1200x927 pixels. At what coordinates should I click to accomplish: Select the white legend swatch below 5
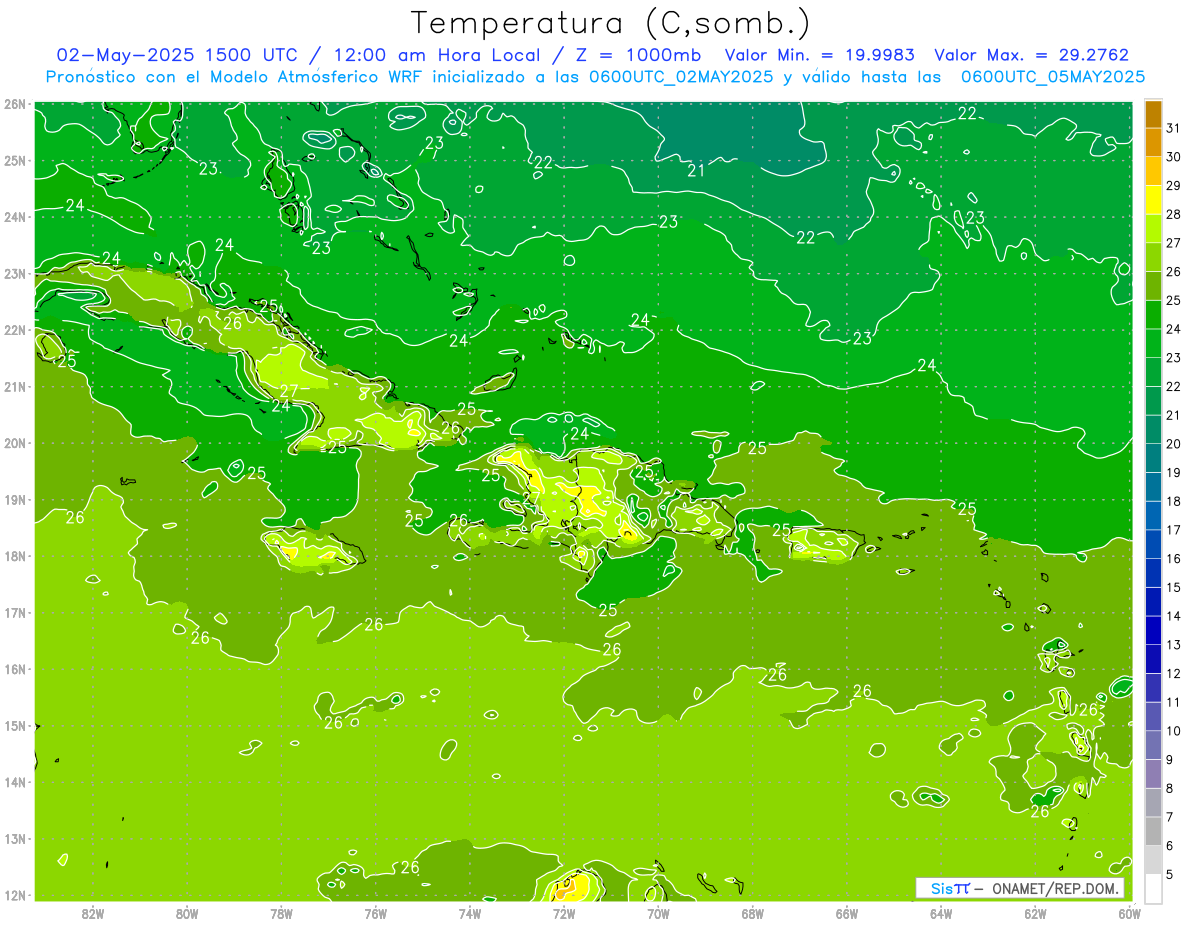pos(1153,888)
